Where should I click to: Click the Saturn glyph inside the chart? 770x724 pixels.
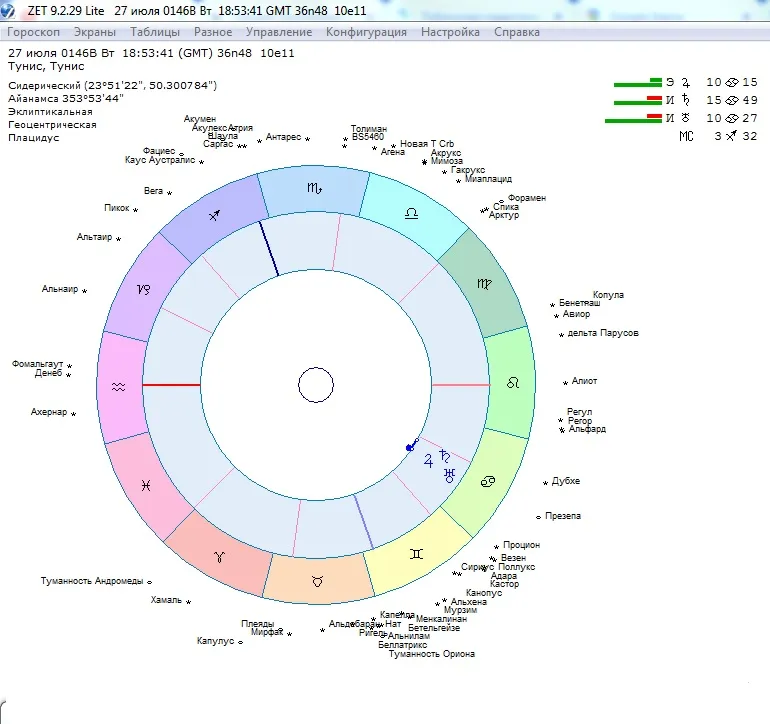coord(444,457)
